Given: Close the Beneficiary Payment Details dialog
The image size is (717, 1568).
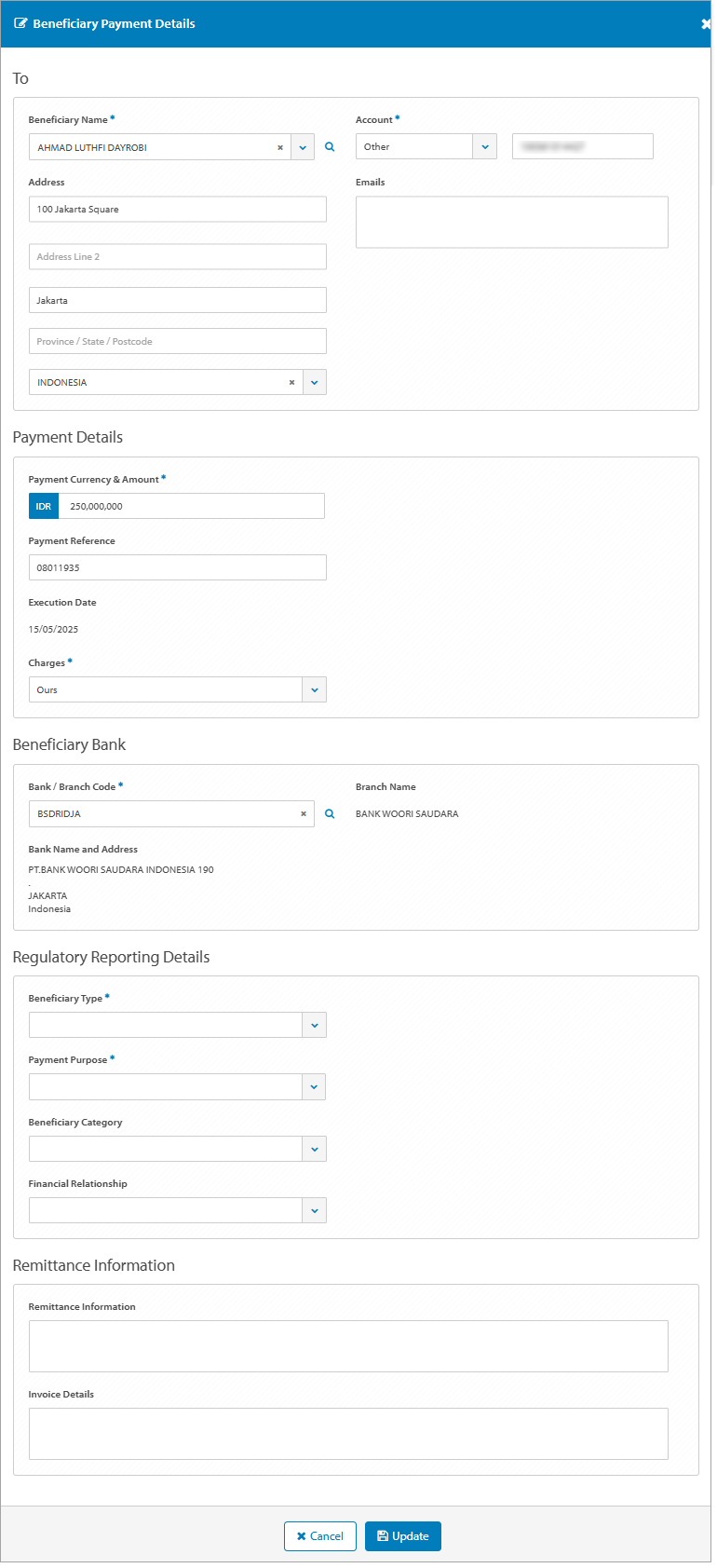Looking at the screenshot, I should click(706, 23).
